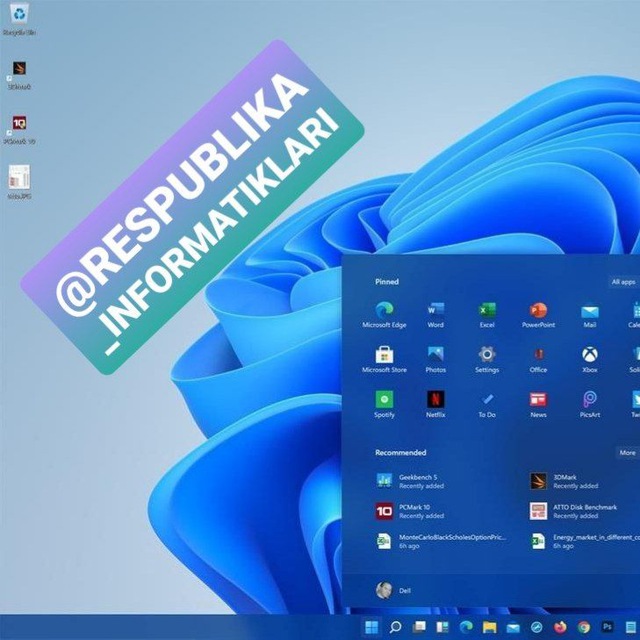The width and height of the screenshot is (640, 640).
Task: Open recommended 3DMark recently added entry
Action: 564,481
